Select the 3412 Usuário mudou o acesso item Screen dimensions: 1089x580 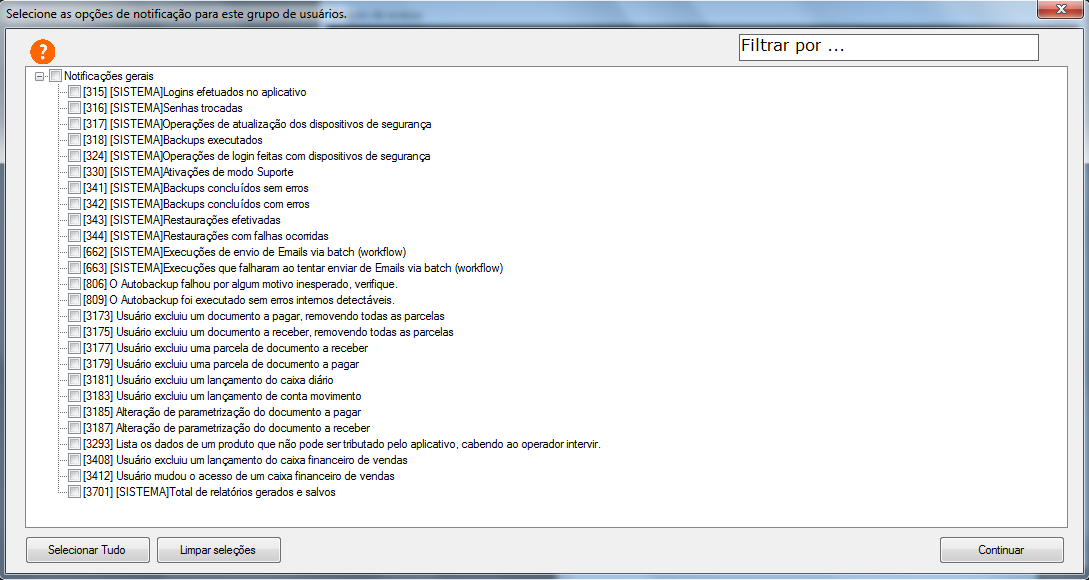[239, 476]
